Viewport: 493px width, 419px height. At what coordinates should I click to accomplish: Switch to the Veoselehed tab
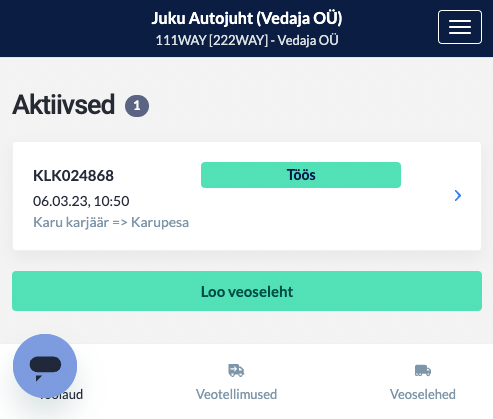click(423, 382)
